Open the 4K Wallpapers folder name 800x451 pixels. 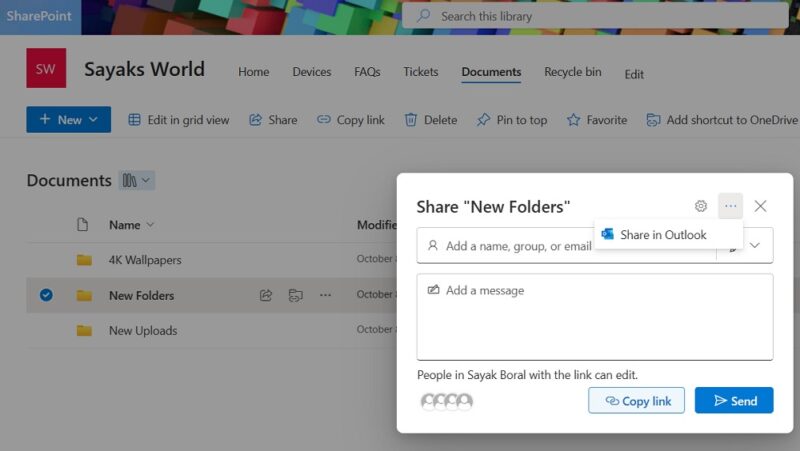click(145, 260)
